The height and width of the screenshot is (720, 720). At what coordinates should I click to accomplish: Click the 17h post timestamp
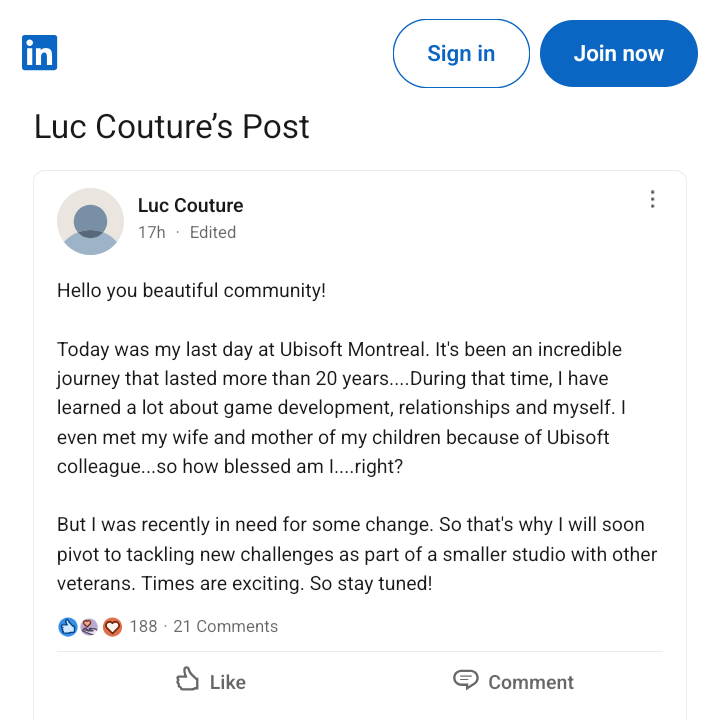point(152,233)
